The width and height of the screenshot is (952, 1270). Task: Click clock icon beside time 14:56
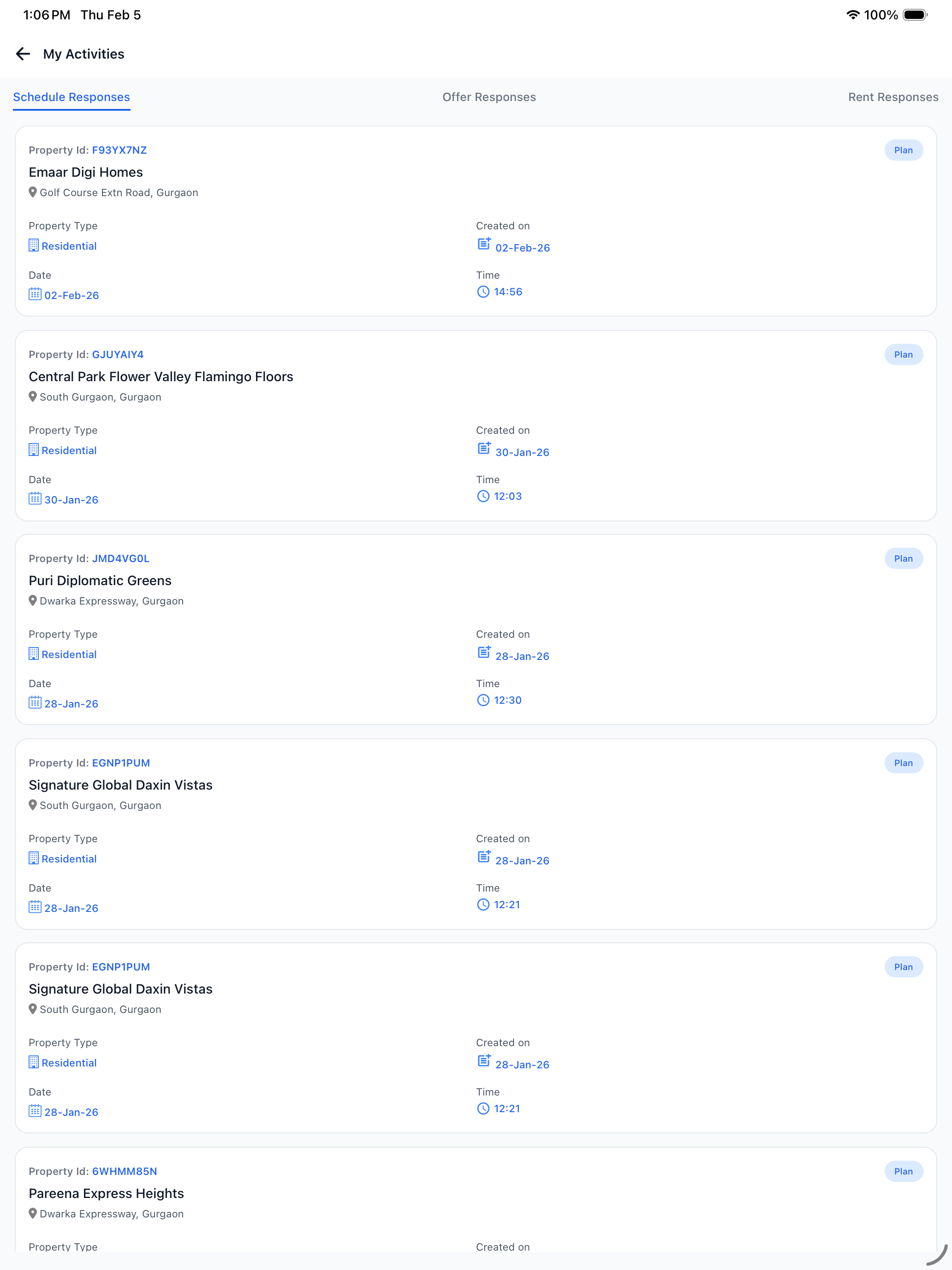click(x=483, y=292)
